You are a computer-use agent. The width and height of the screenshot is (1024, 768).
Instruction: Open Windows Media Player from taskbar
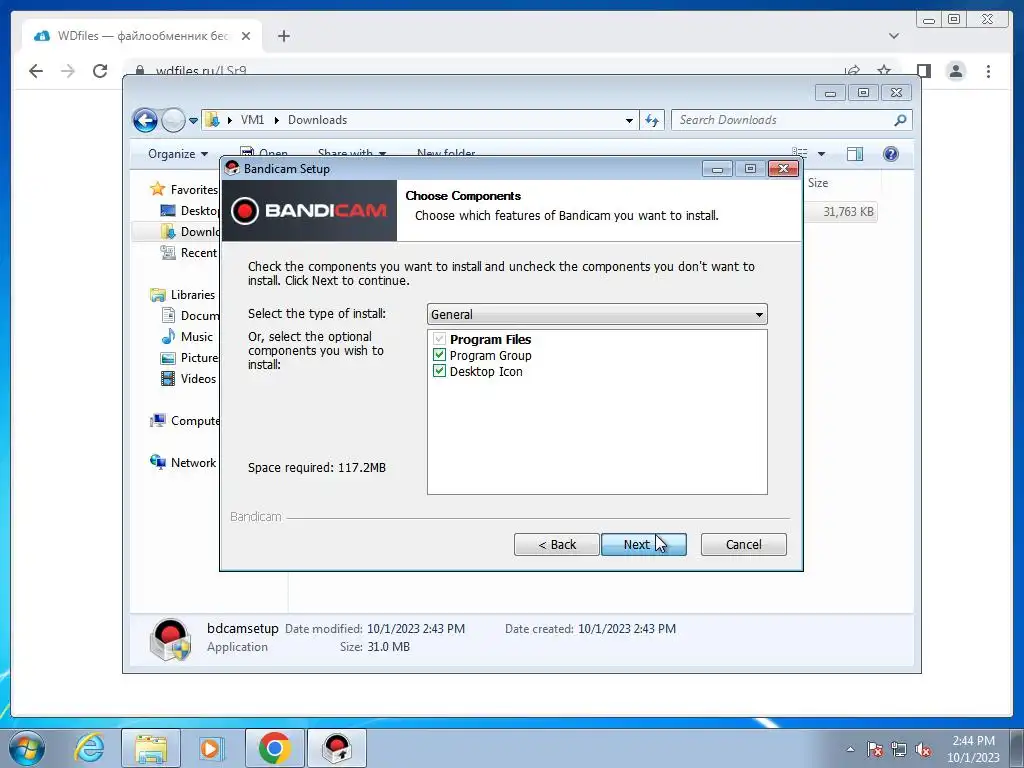click(211, 748)
